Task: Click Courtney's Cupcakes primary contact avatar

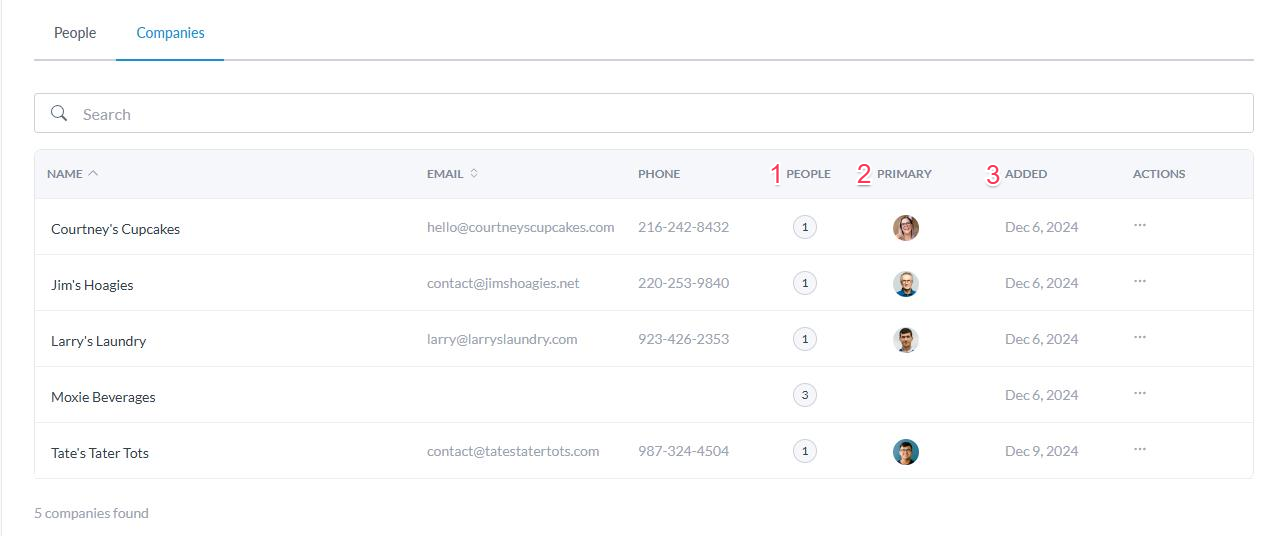Action: point(905,228)
